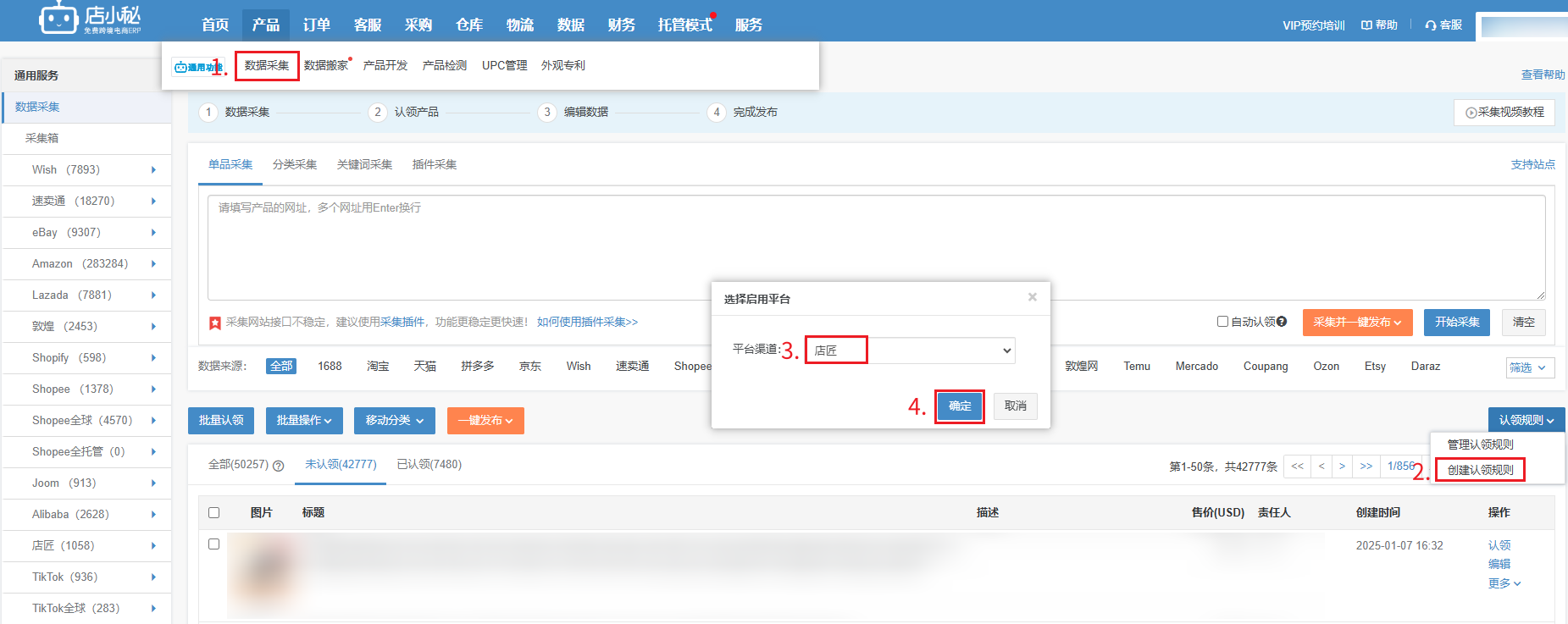Select 采集箱 in the left sidebar
This screenshot has width=1568, height=624.
(x=42, y=138)
